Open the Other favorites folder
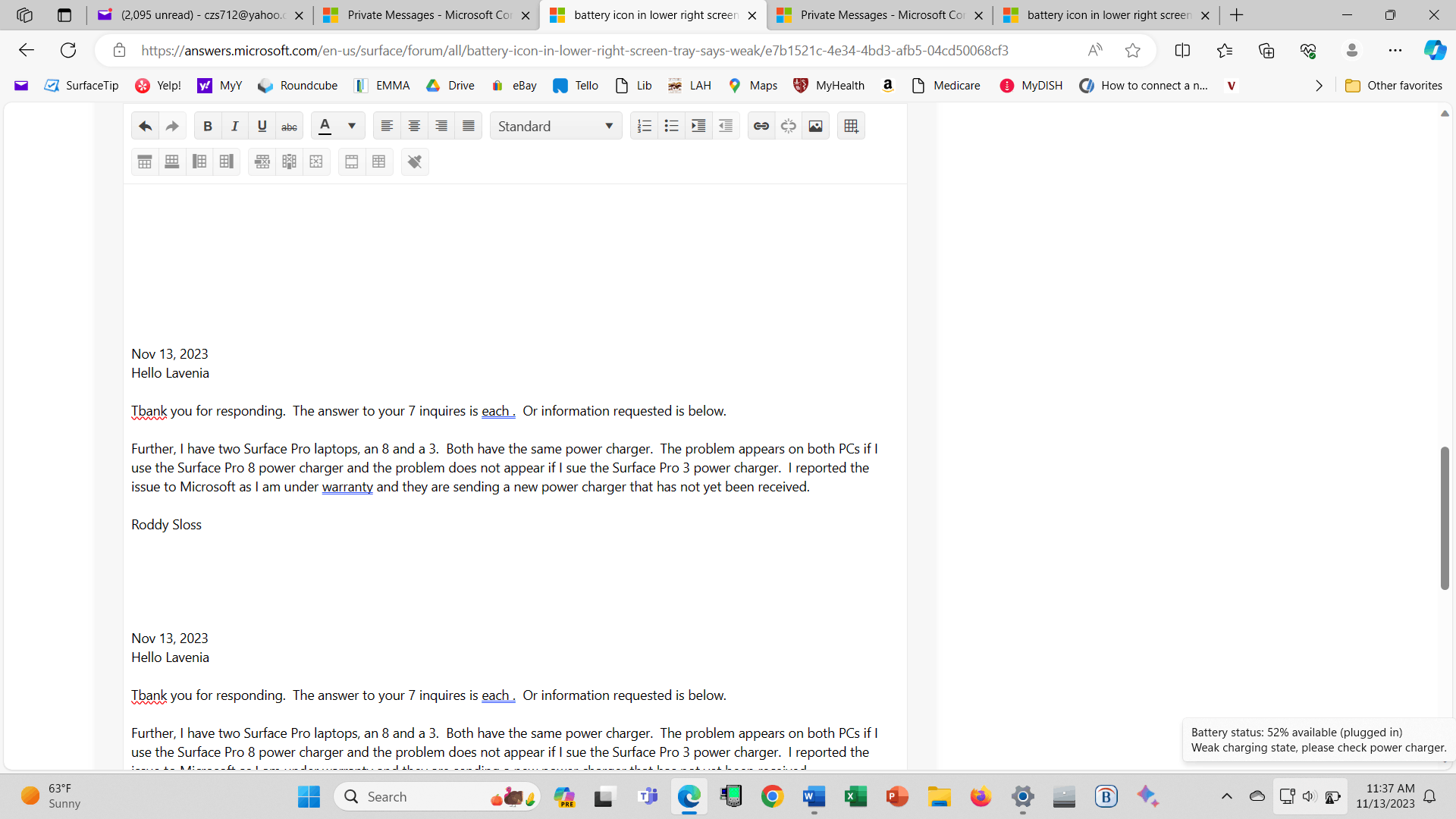1456x819 pixels. (1393, 86)
